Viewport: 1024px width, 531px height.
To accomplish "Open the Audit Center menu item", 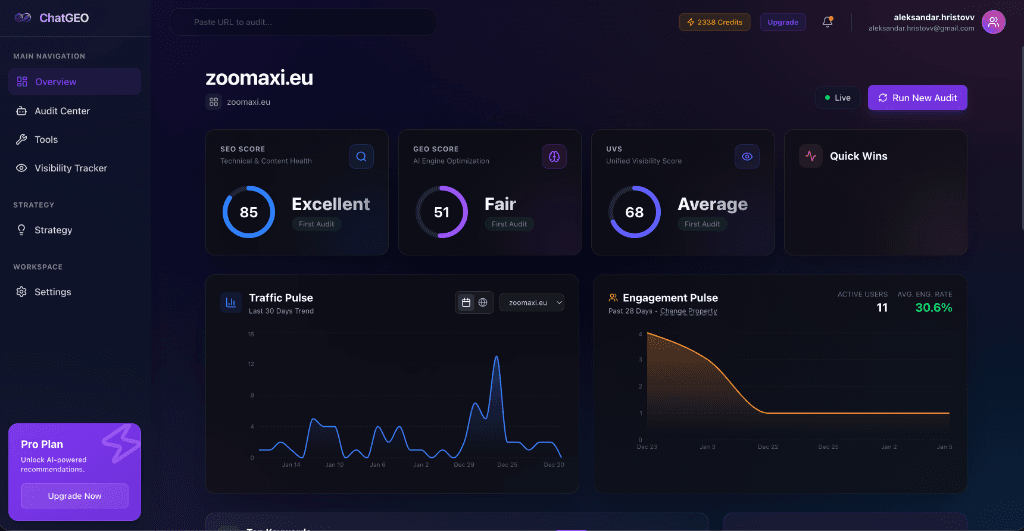I will (x=62, y=111).
